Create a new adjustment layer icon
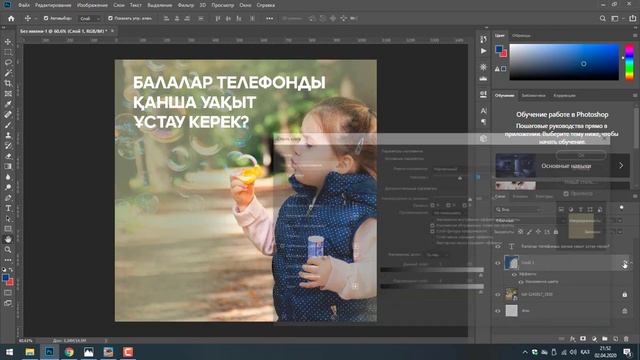This screenshot has height=360, width=640. [594, 339]
